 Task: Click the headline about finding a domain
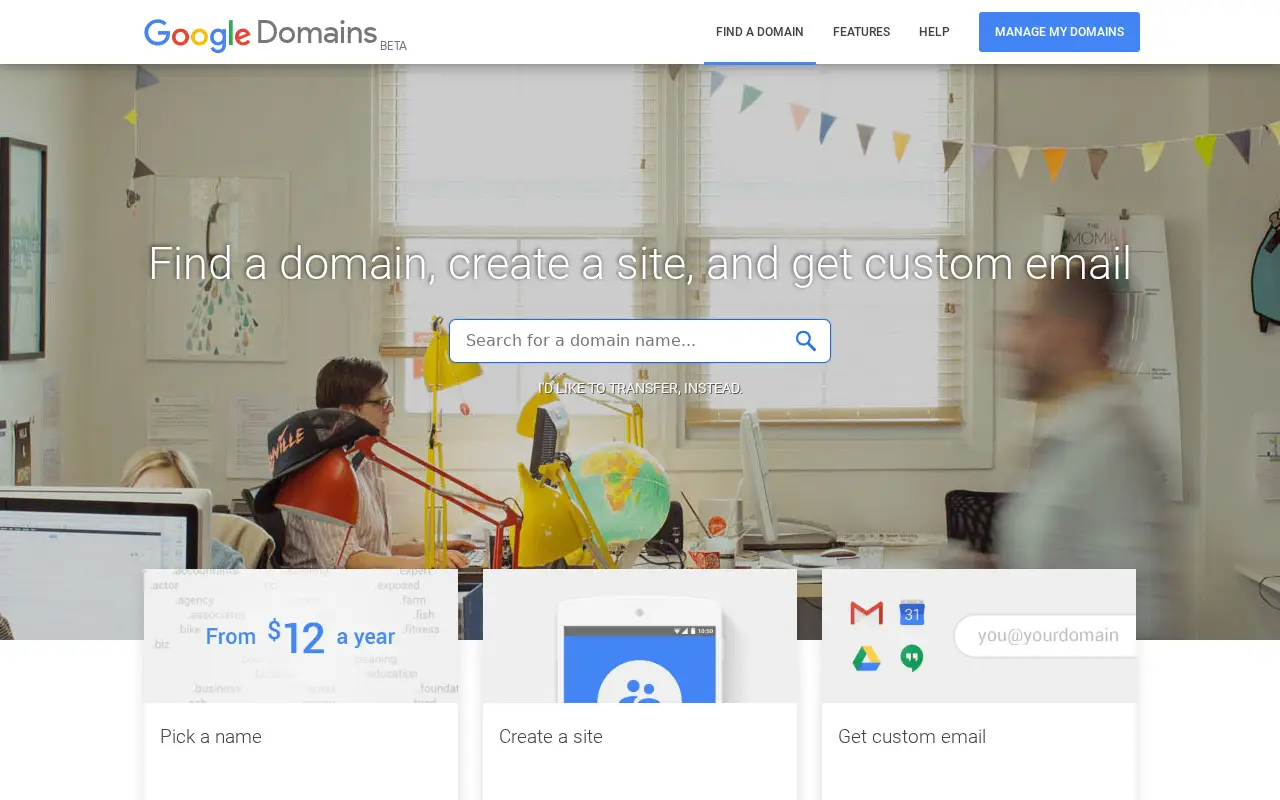(x=640, y=264)
